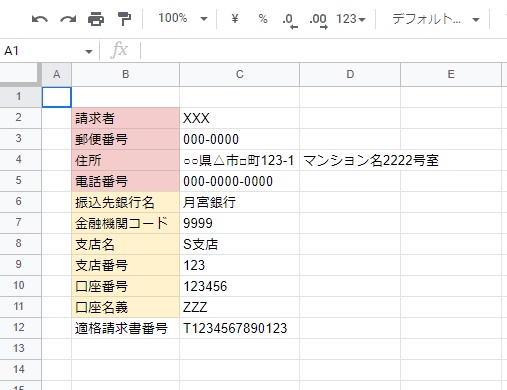Click cell with value ZZZ
Screen dimensions: 507x390
[239, 307]
